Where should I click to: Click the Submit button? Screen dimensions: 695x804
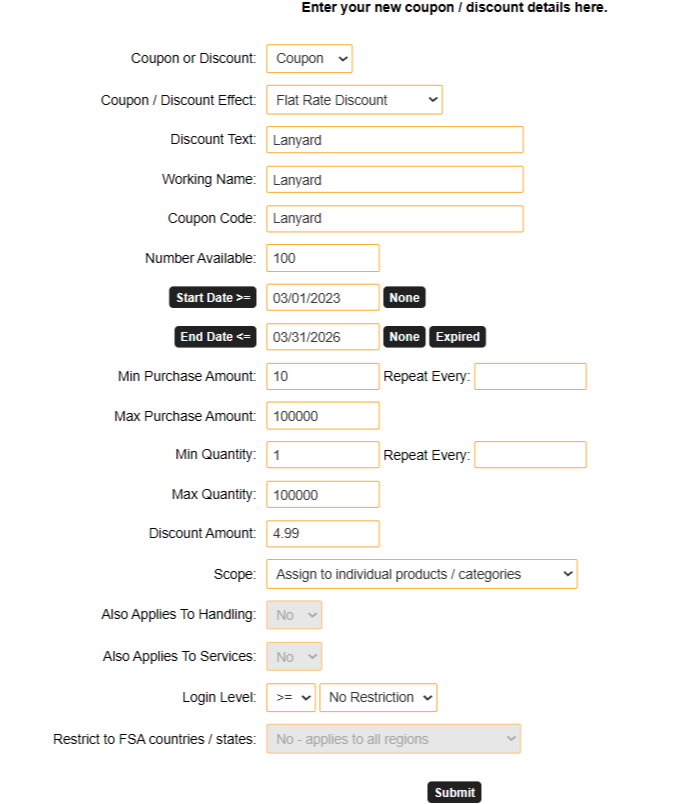454,792
